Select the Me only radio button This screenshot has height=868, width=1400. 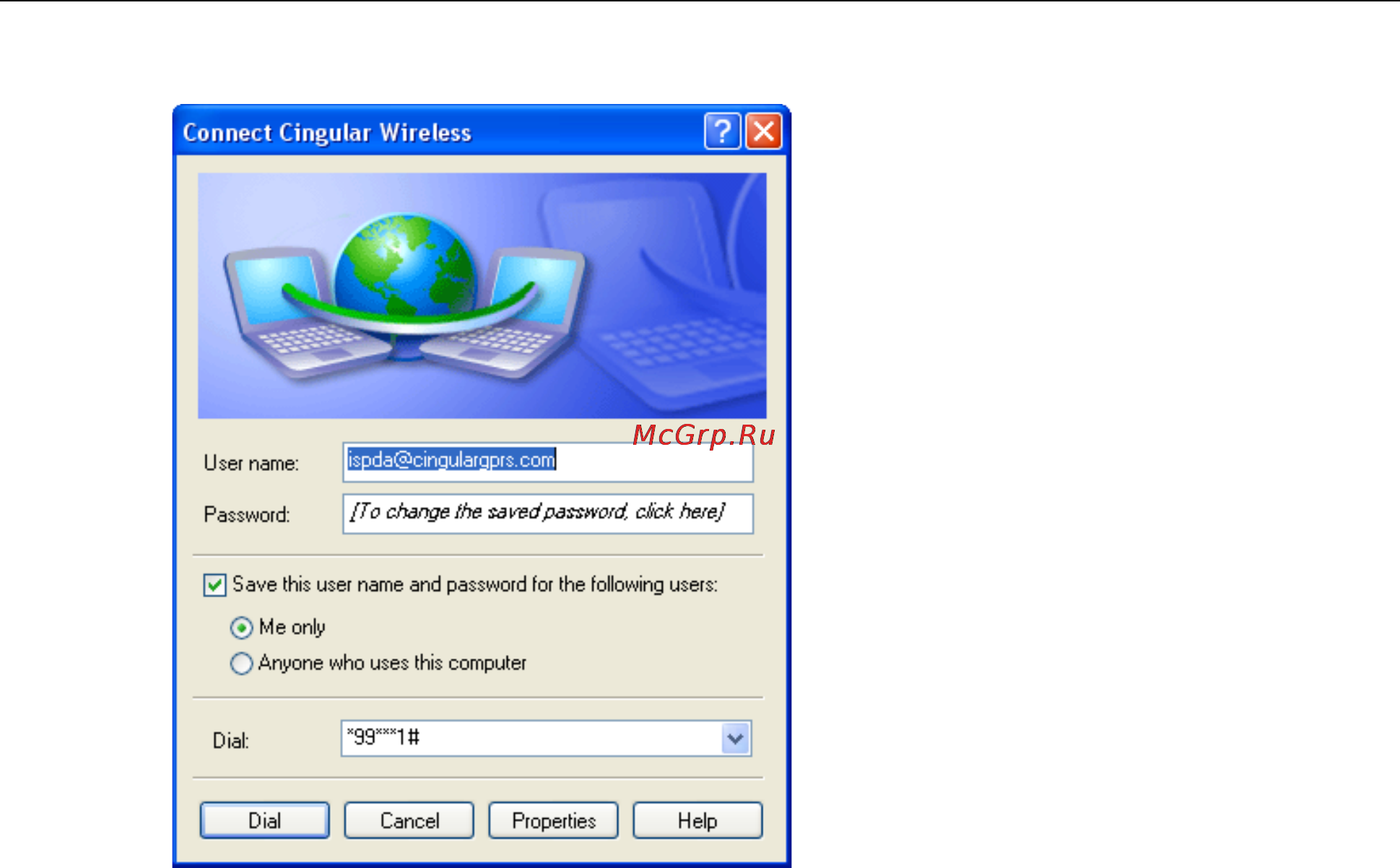point(241,628)
